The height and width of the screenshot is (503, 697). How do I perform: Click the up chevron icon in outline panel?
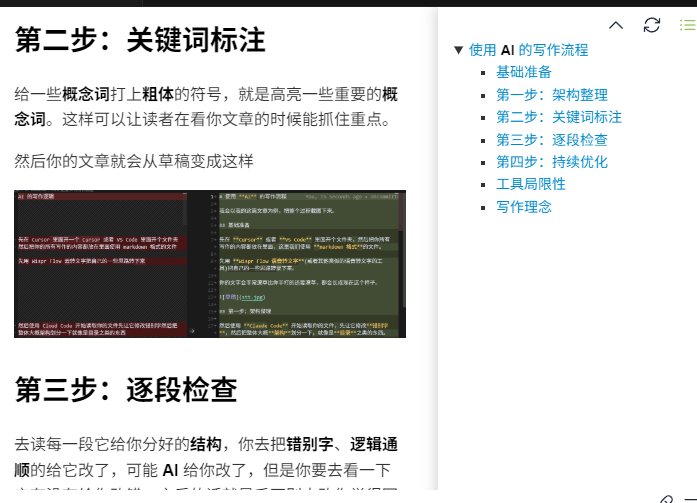tap(616, 25)
